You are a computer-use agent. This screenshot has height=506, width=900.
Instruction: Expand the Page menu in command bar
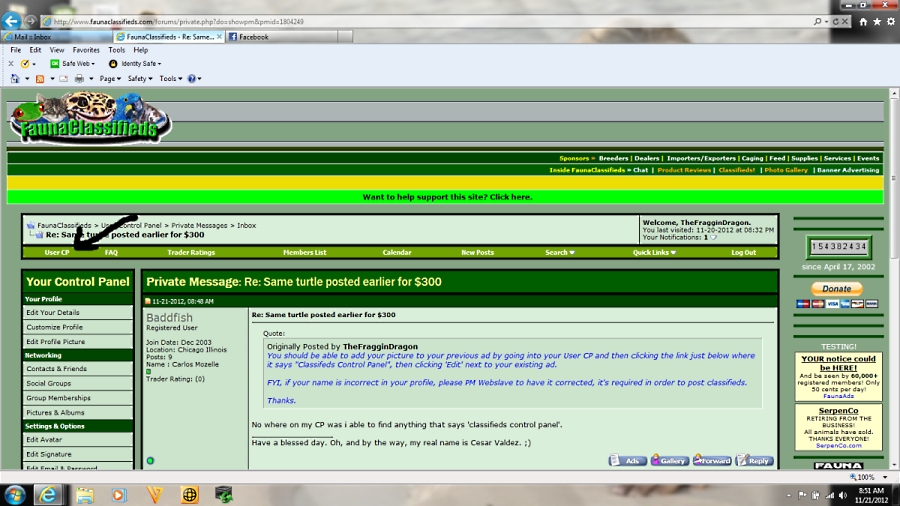click(x=110, y=79)
